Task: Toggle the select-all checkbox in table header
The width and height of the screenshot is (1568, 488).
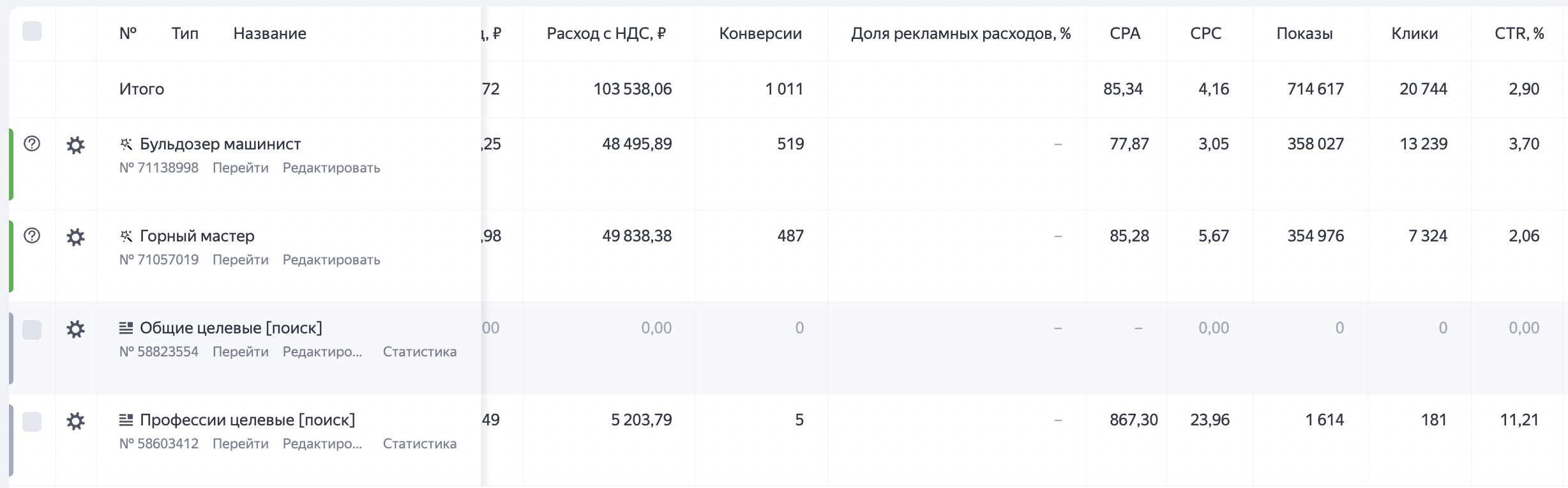Action: point(32,31)
